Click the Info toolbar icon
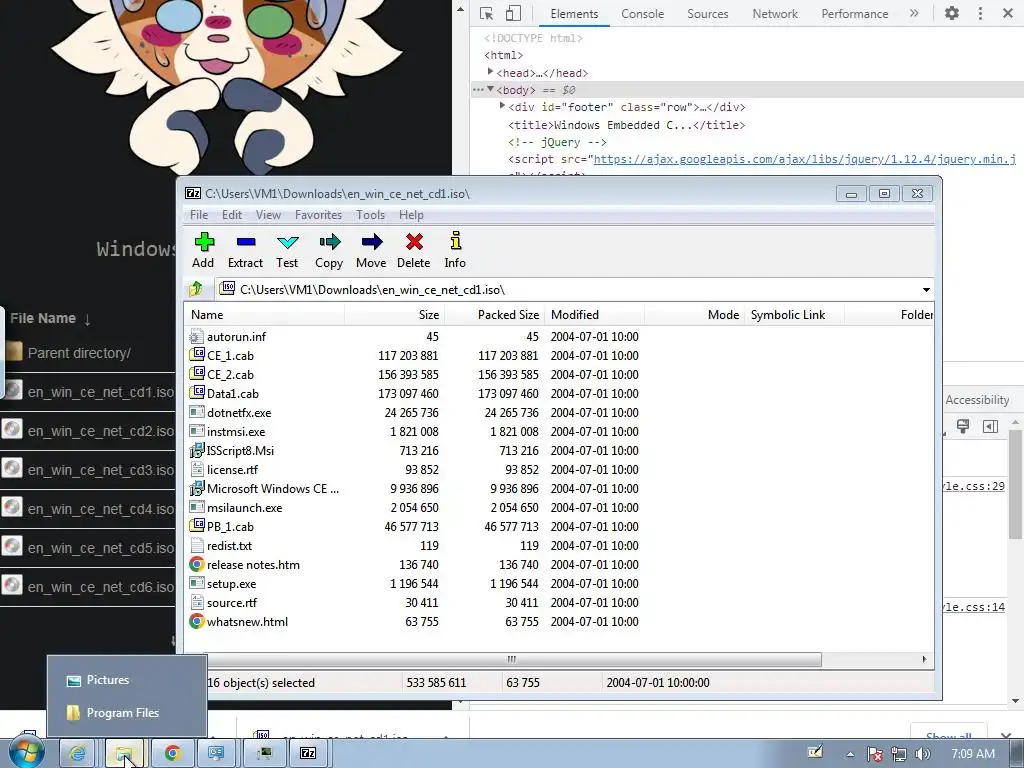The image size is (1024, 768). [455, 251]
